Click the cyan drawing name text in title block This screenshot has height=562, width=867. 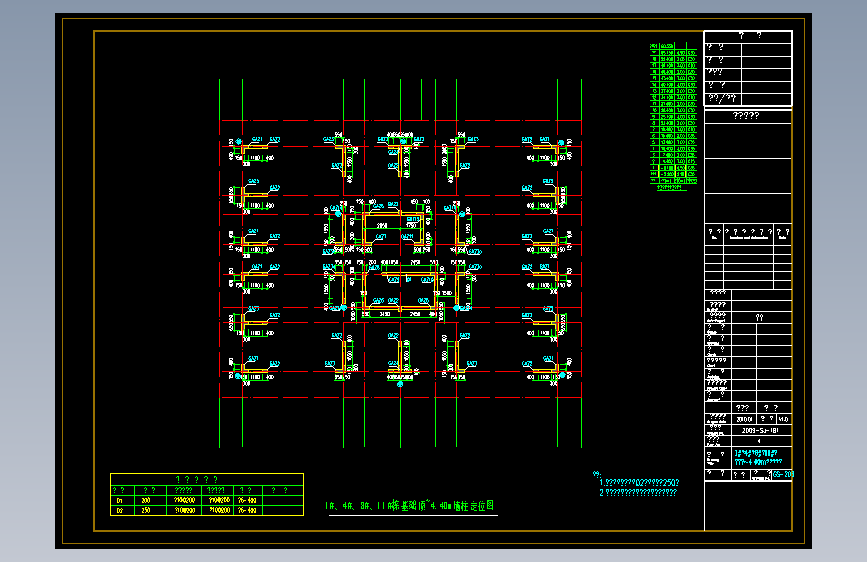tap(758, 457)
